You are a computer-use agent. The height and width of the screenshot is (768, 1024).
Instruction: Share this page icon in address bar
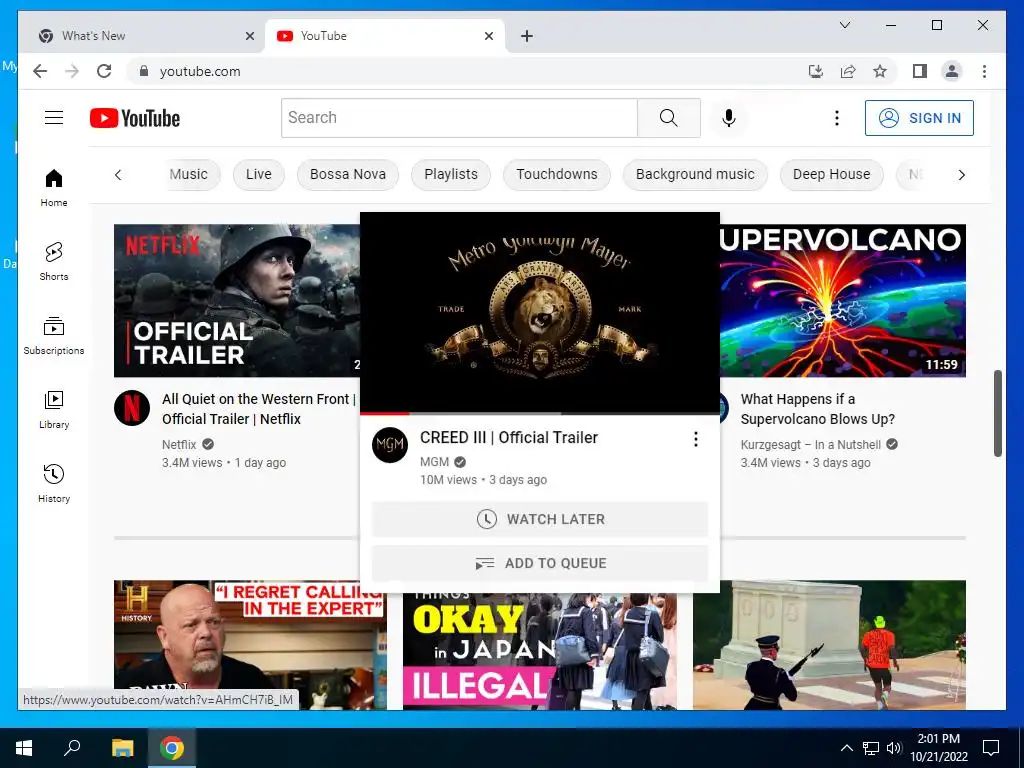[x=848, y=71]
